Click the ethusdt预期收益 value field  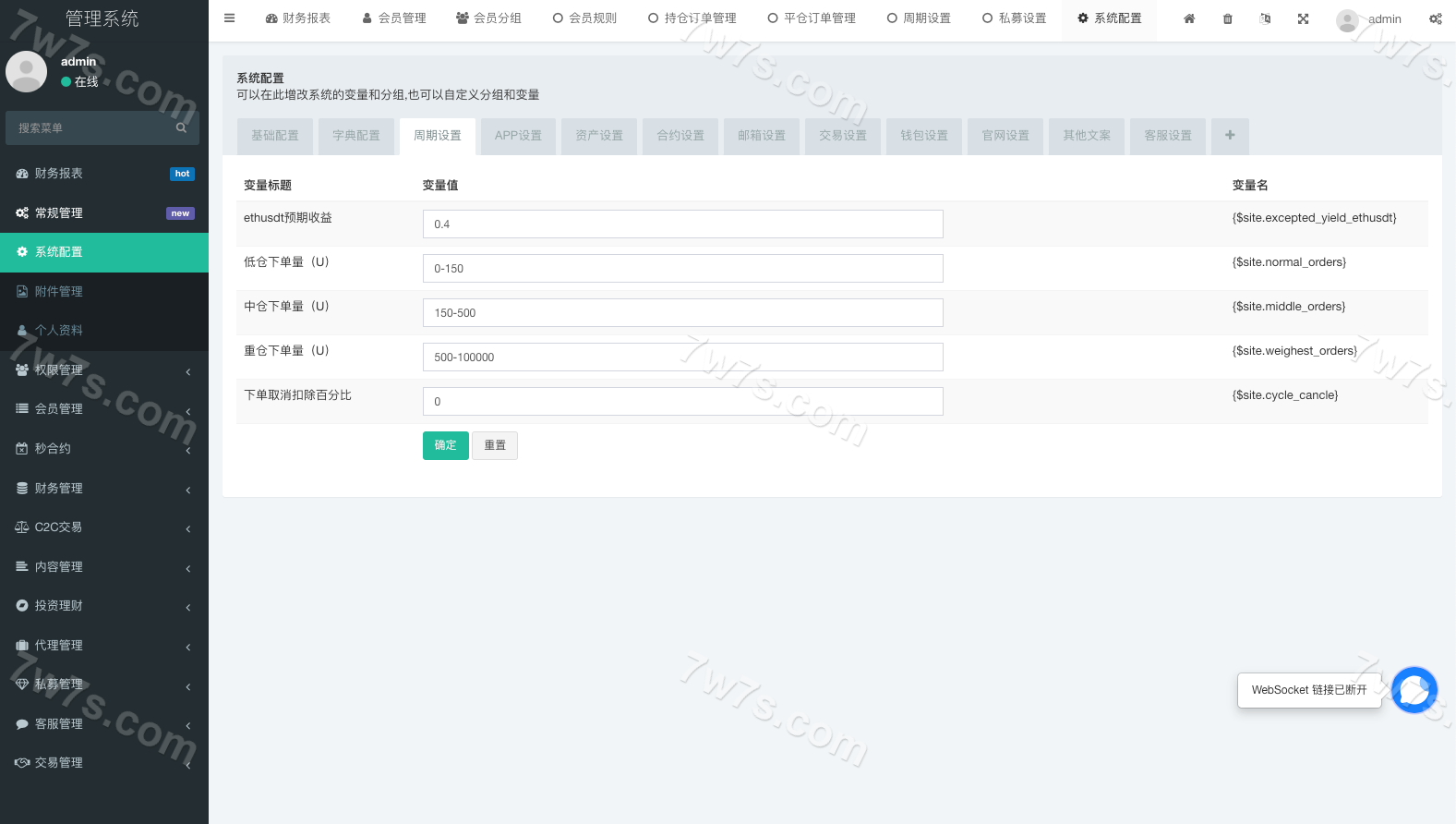point(682,224)
